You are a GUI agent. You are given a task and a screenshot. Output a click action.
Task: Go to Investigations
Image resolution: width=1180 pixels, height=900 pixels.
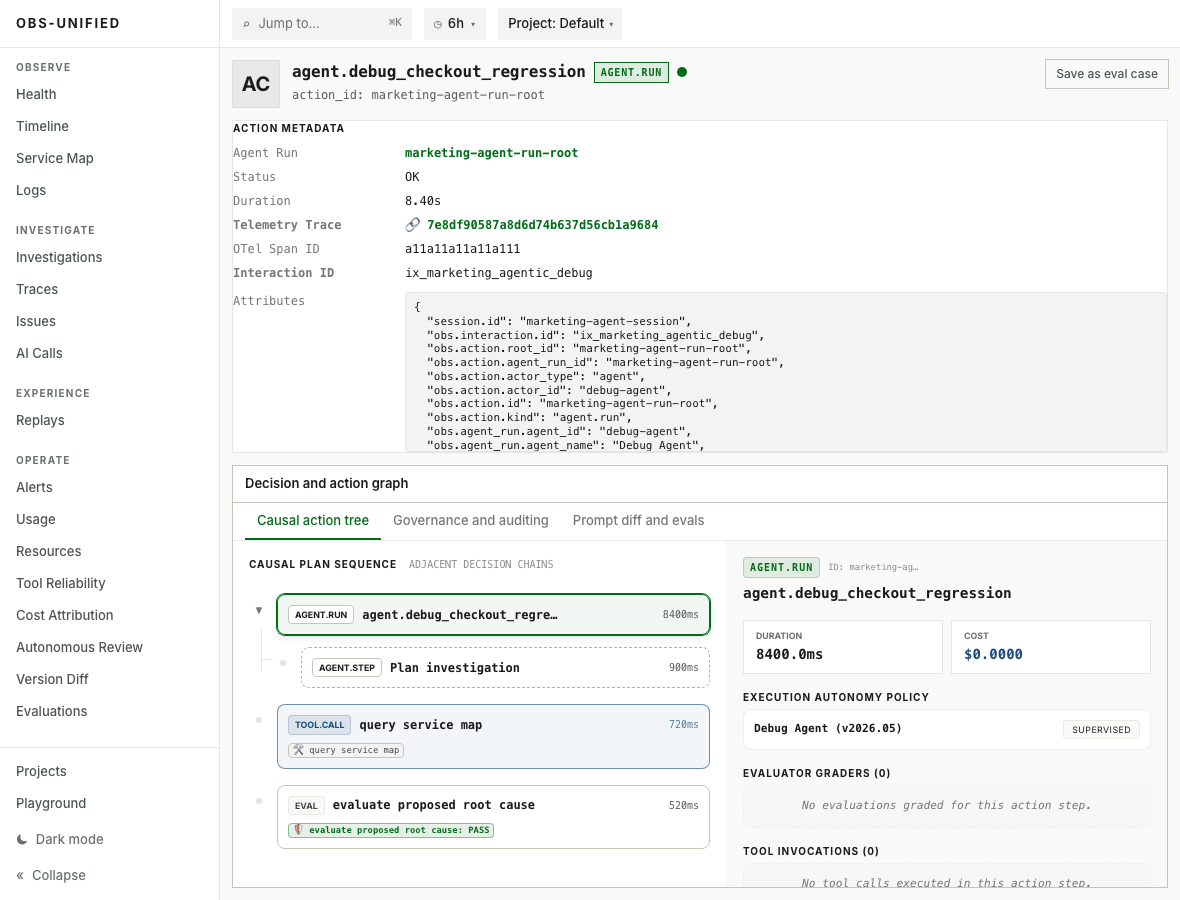[59, 257]
